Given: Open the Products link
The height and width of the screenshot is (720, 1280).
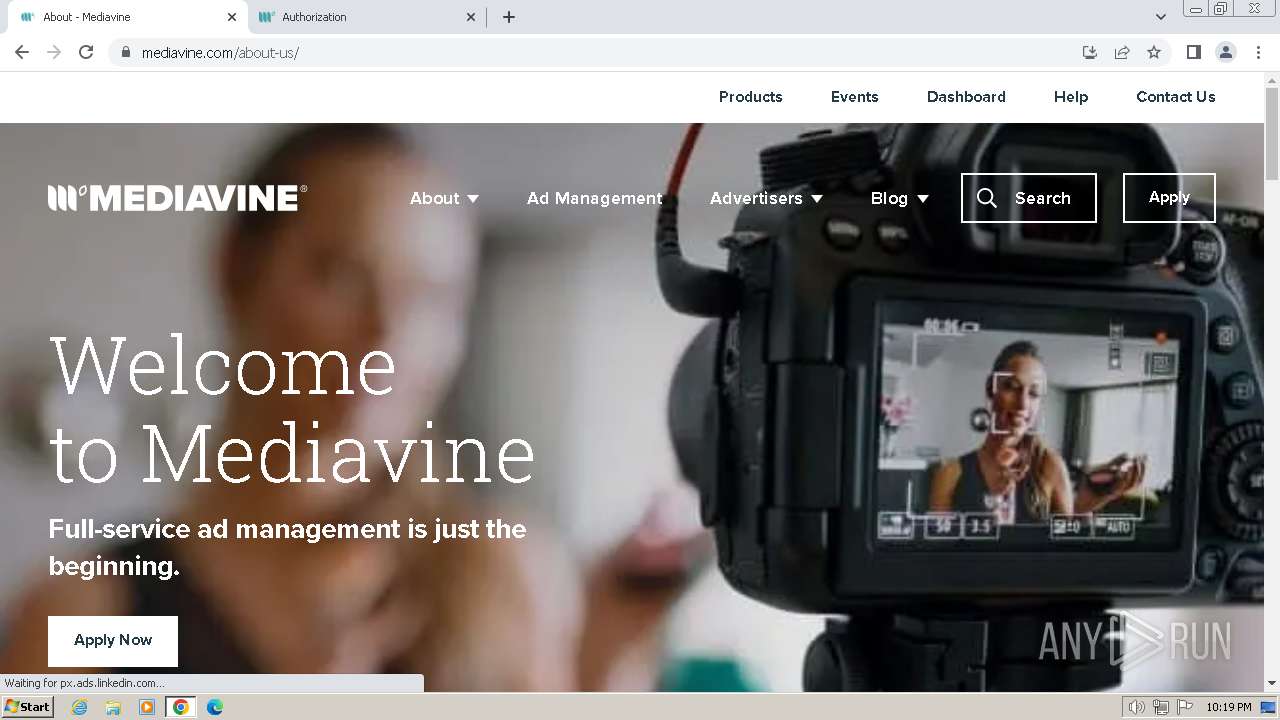Looking at the screenshot, I should click(x=750, y=97).
